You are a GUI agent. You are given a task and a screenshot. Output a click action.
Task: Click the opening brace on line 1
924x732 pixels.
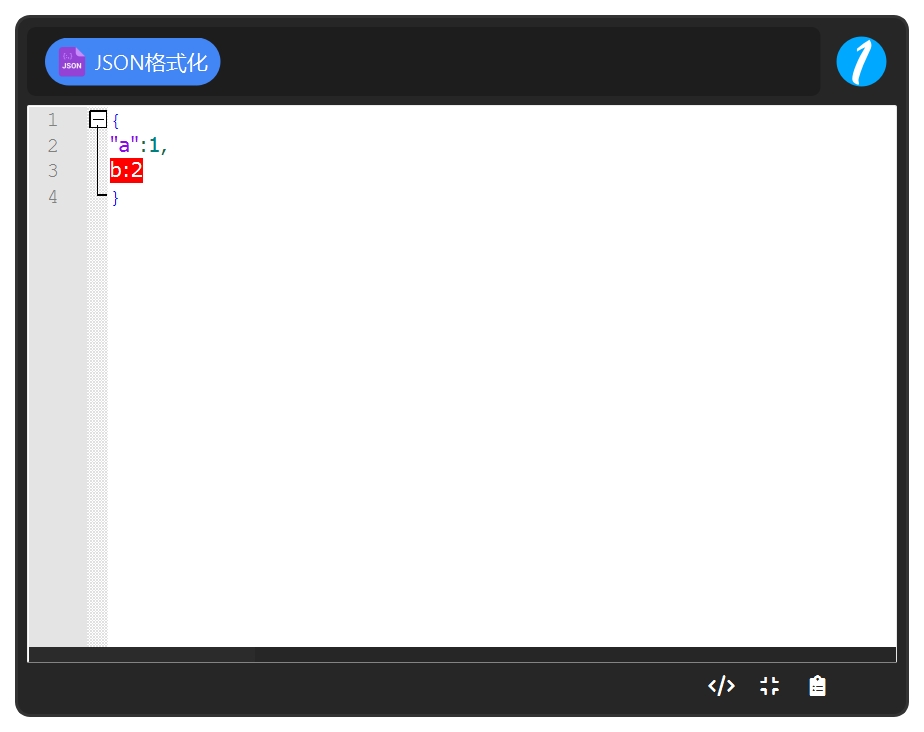coord(116,121)
